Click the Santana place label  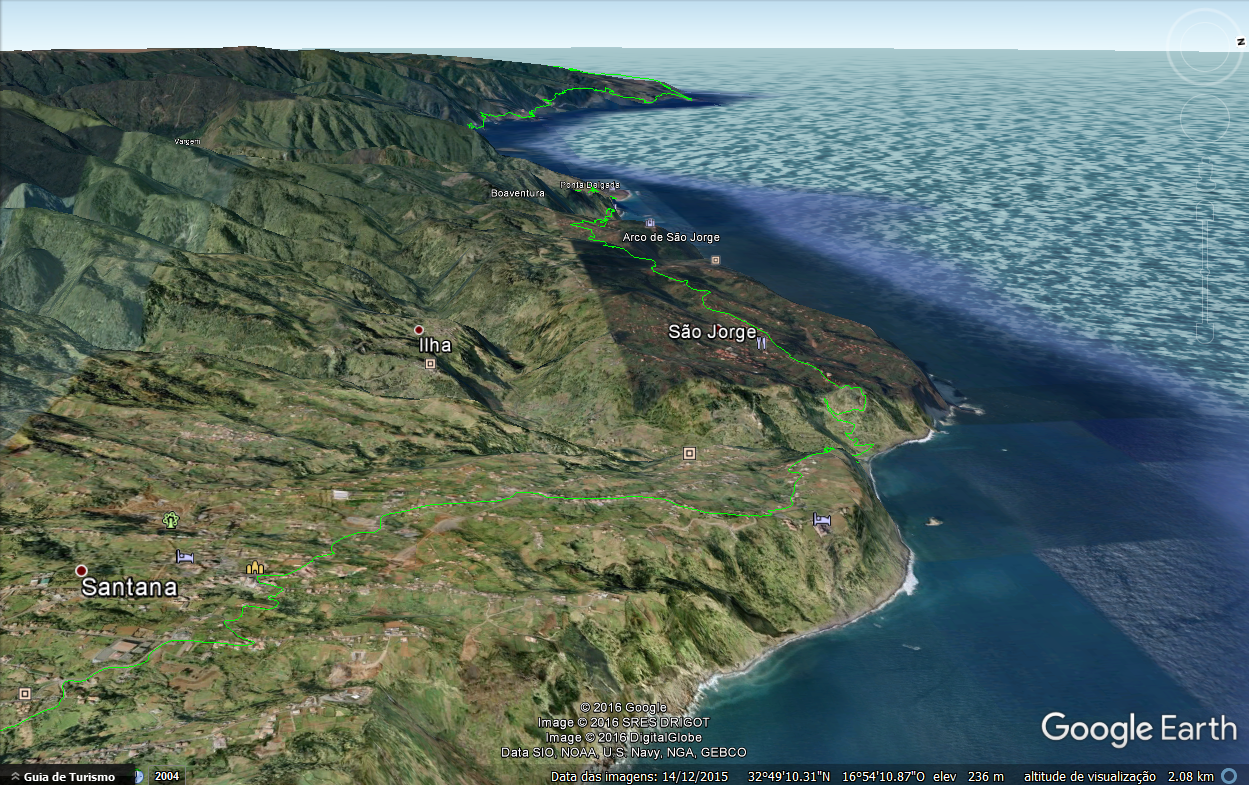[x=129, y=587]
